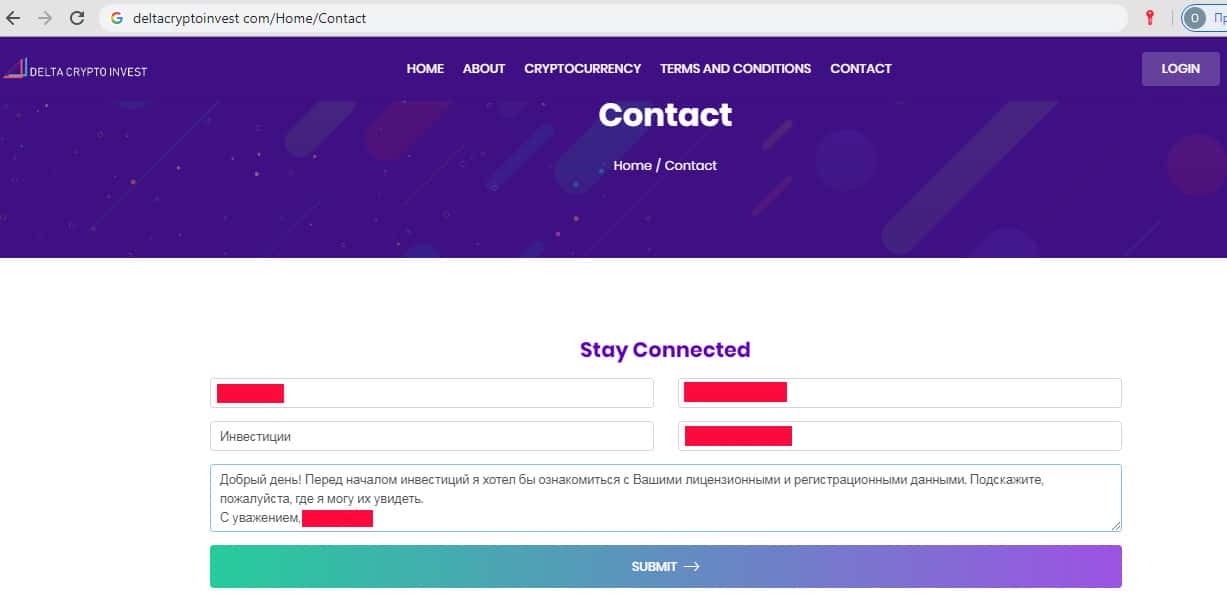Open the HOME menu item

tap(425, 69)
